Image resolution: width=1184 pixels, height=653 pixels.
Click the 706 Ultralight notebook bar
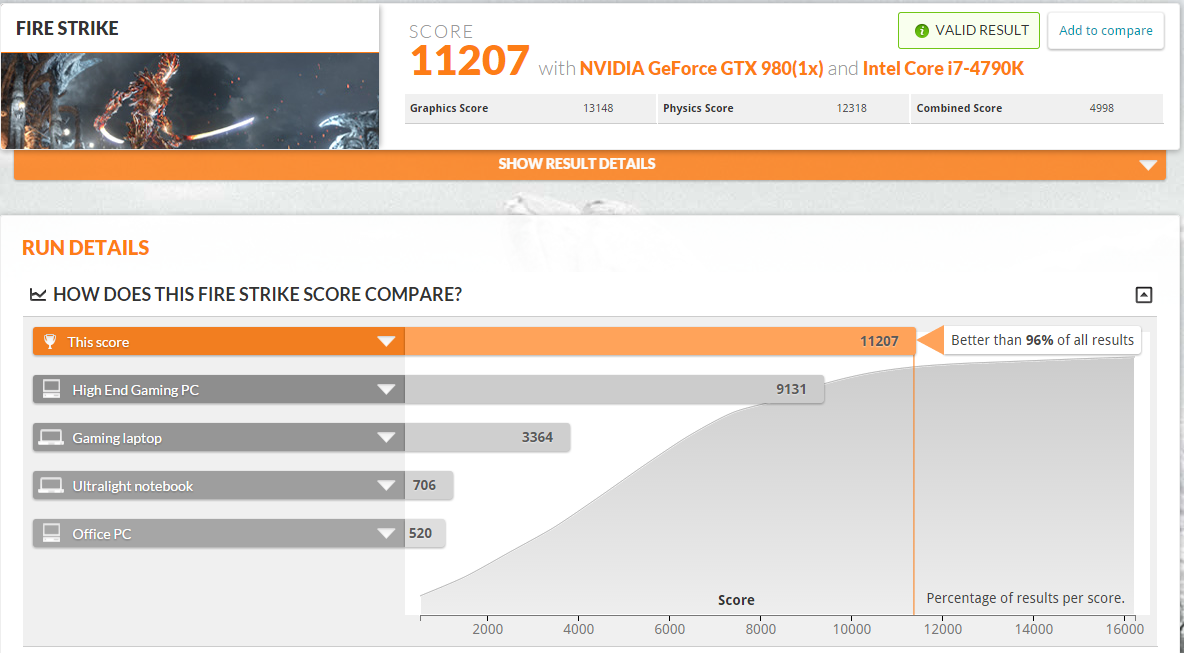click(x=428, y=485)
